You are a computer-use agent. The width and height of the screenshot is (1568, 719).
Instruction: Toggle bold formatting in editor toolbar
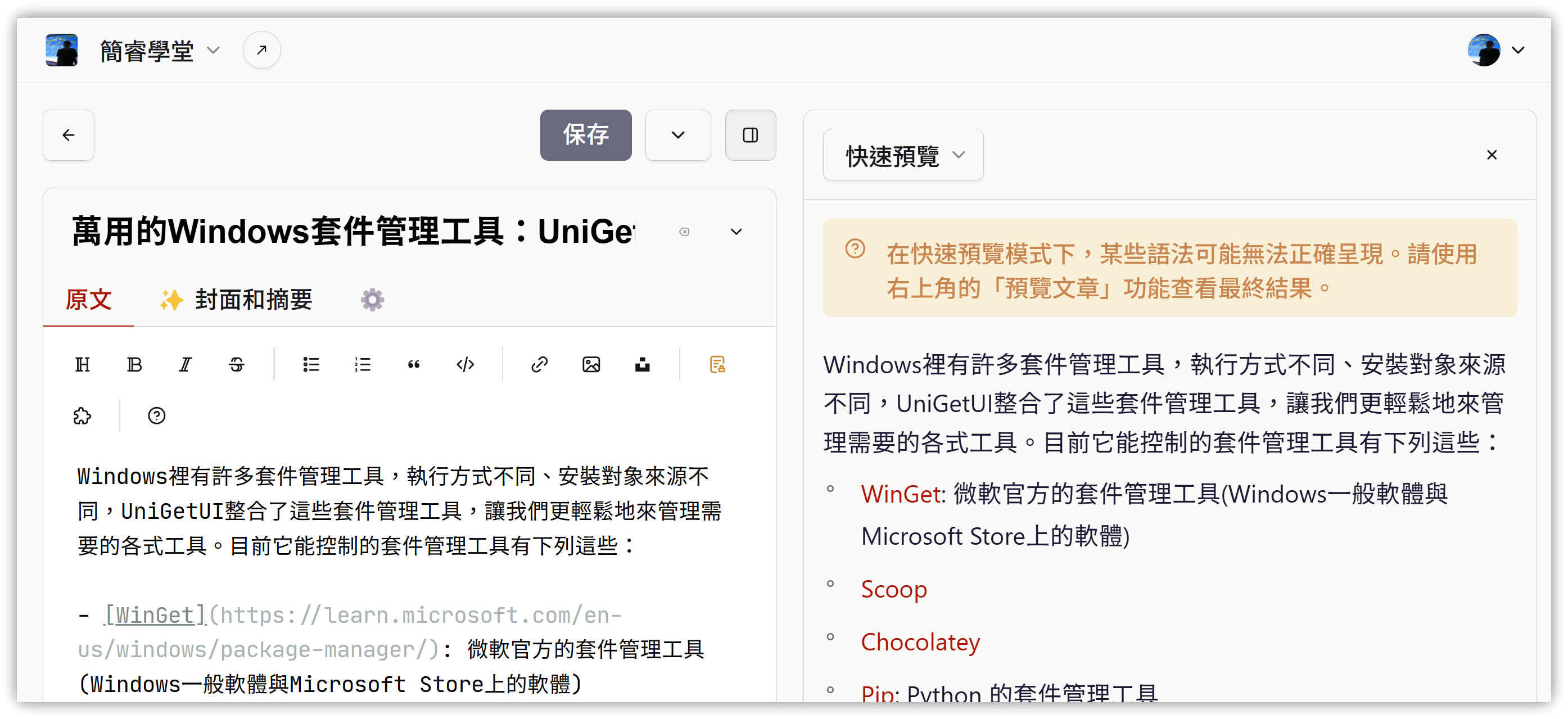[x=134, y=365]
